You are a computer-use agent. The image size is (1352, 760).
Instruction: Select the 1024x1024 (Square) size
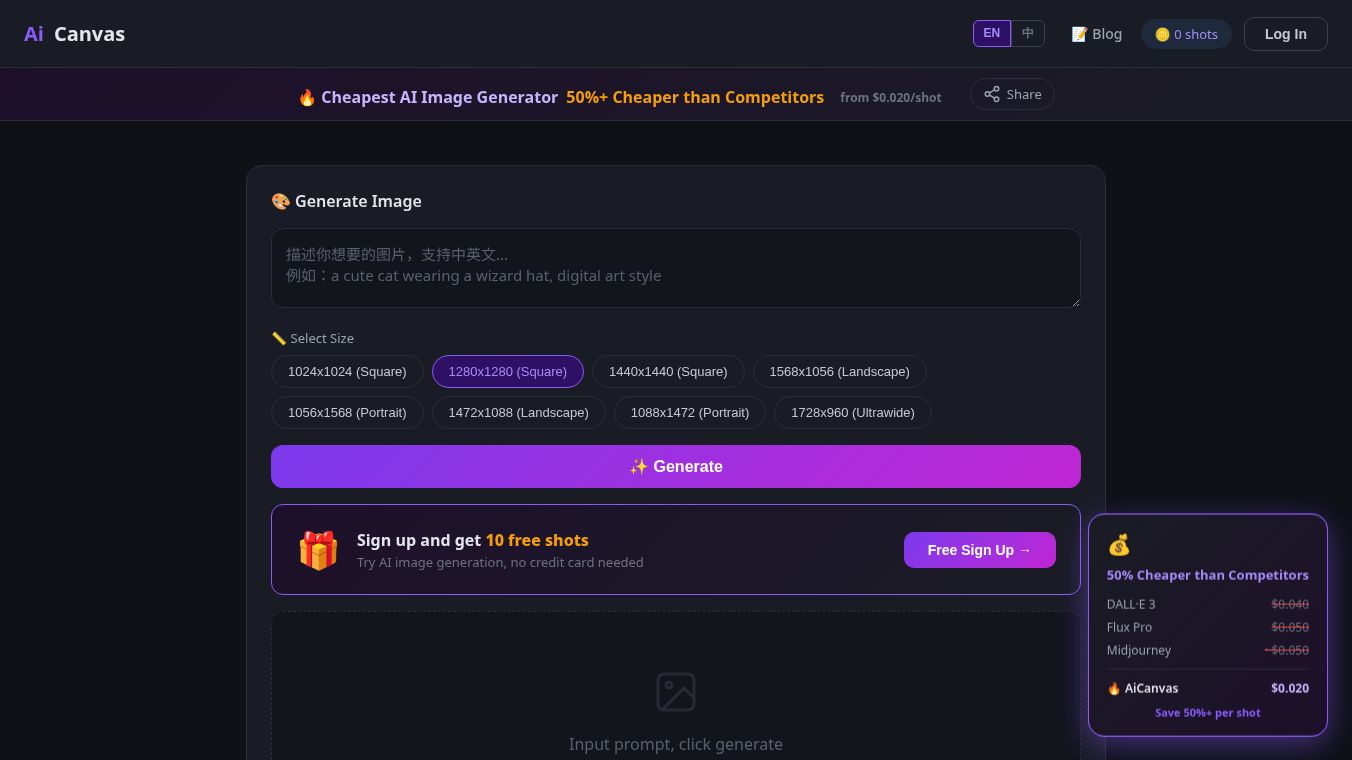(x=347, y=371)
